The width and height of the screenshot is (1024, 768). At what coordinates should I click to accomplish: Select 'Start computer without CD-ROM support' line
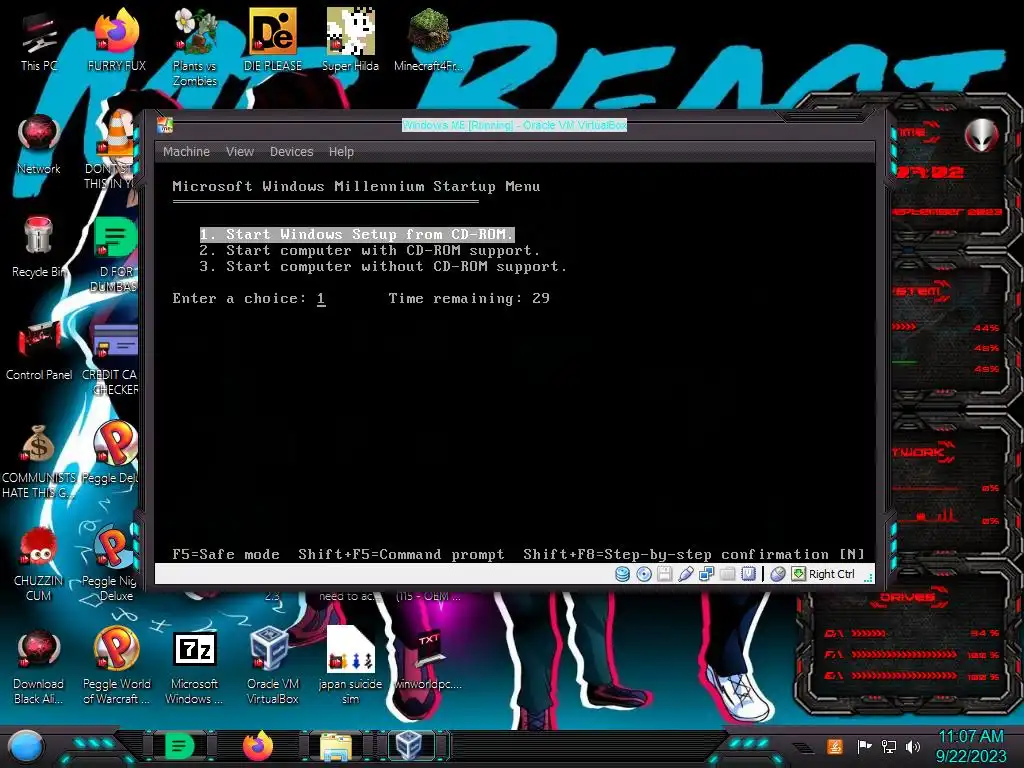coord(383,266)
